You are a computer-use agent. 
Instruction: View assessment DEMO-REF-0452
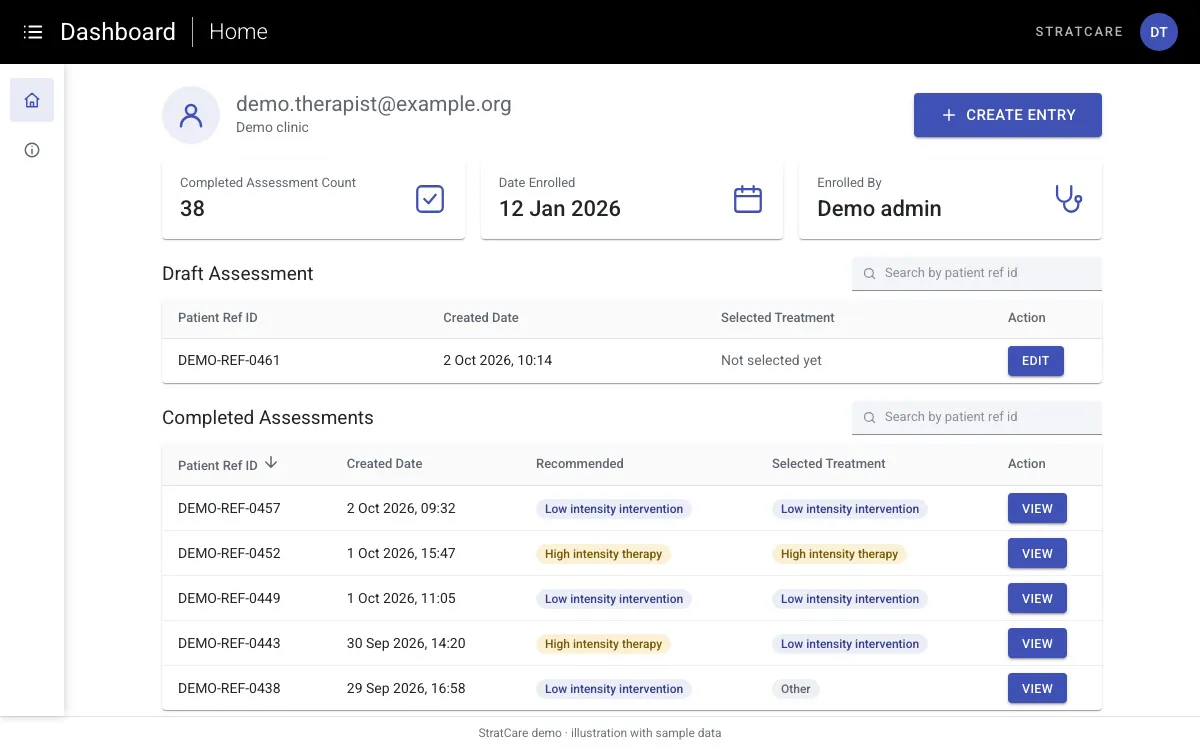(1037, 554)
